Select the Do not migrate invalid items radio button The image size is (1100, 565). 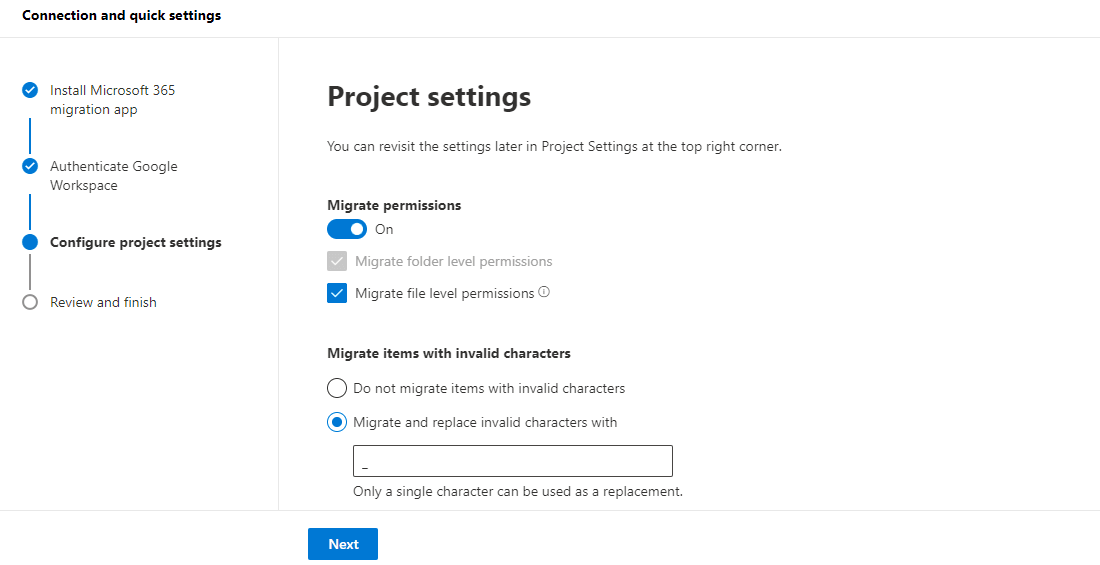337,388
